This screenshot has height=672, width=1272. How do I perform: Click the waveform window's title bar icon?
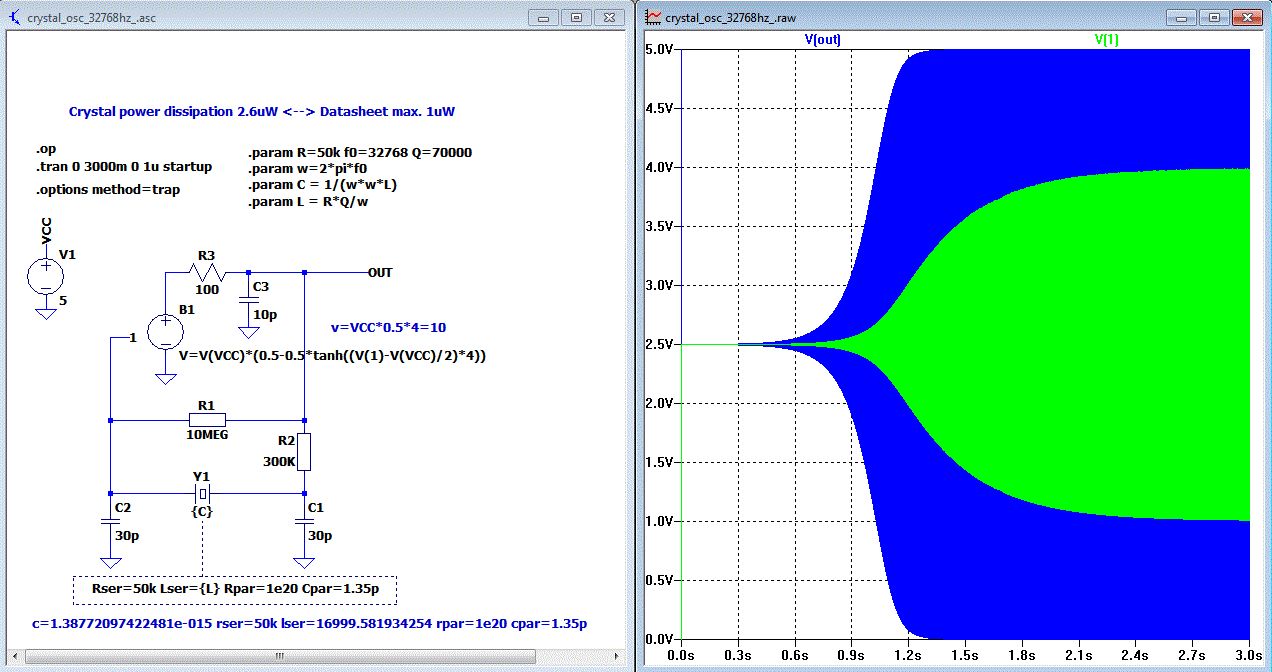click(x=654, y=17)
